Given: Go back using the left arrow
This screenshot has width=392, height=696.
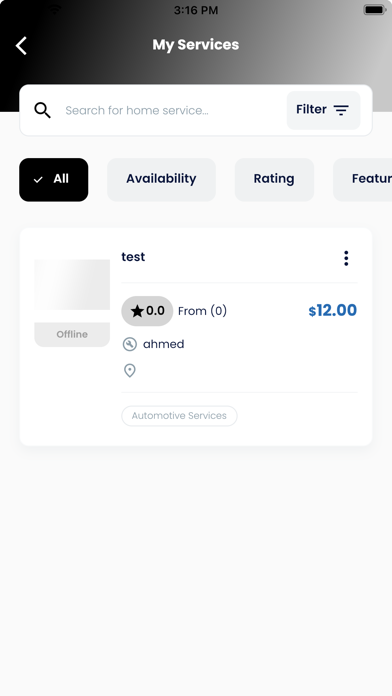Looking at the screenshot, I should click(x=21, y=45).
